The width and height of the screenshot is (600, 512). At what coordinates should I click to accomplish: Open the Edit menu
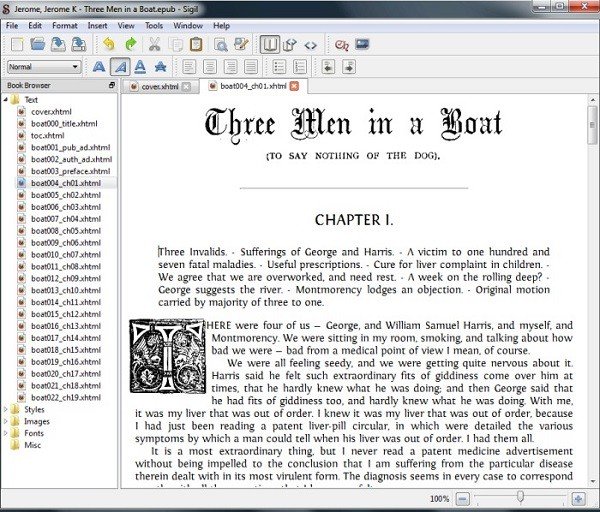(x=35, y=26)
